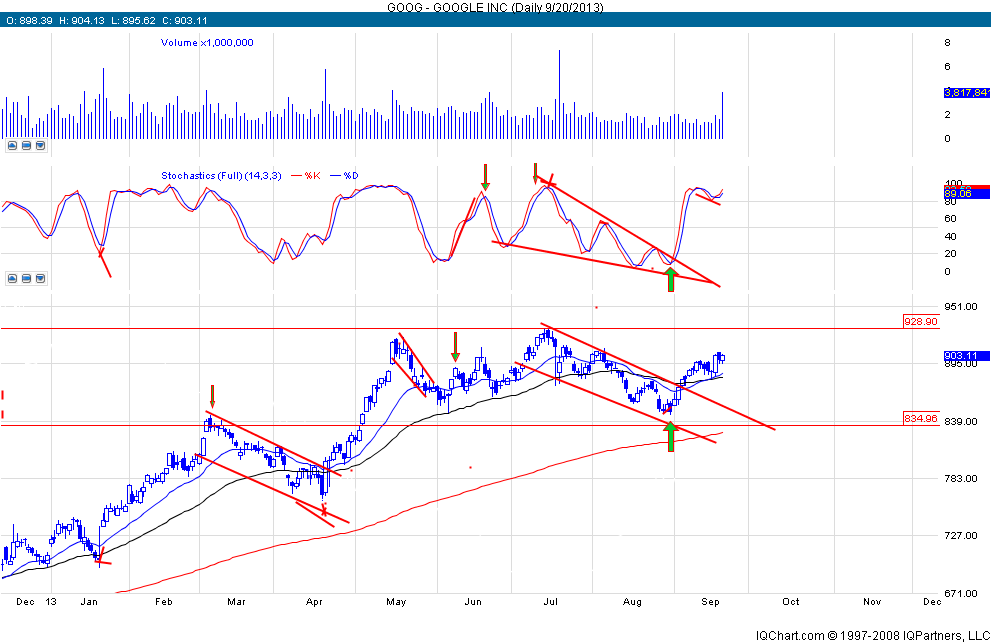Click the Stochastics (Full) (14,3,3) indicator label

[219, 176]
